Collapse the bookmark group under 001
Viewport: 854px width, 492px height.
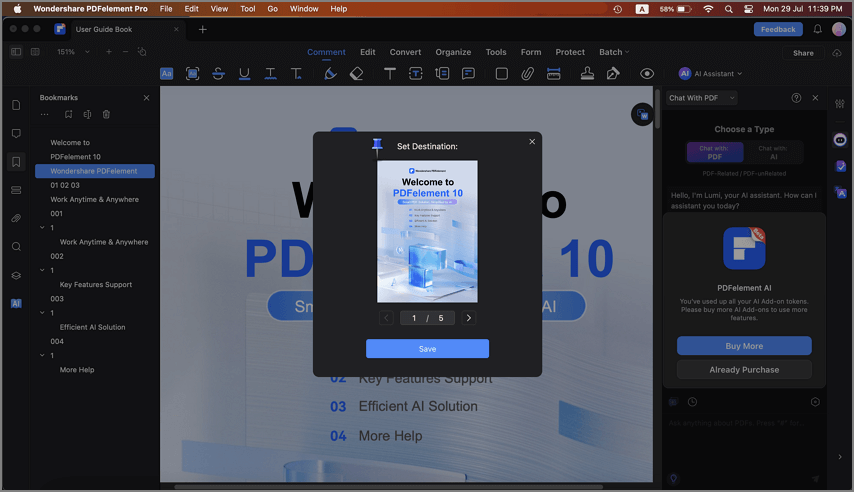pos(42,228)
